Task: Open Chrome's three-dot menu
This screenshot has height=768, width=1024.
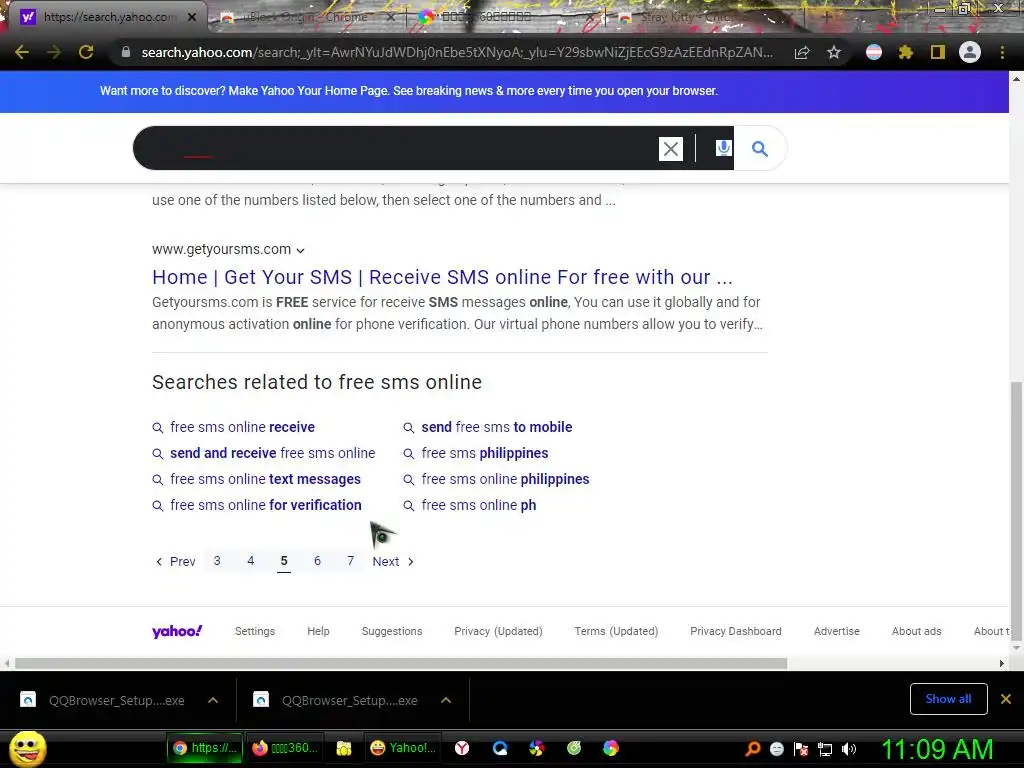Action: (x=1002, y=52)
